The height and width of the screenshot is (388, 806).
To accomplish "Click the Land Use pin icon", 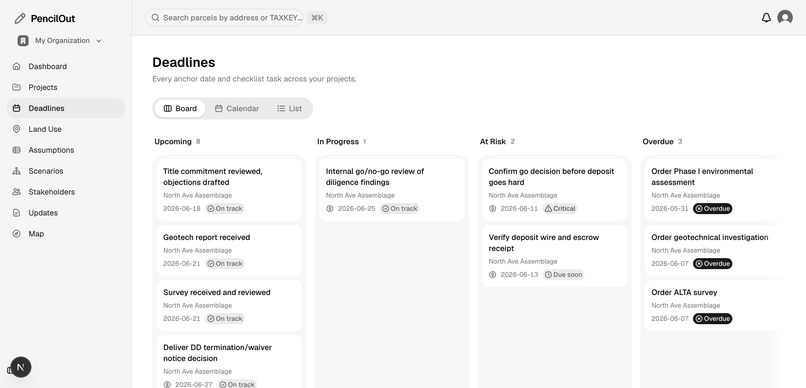I will [16, 129].
